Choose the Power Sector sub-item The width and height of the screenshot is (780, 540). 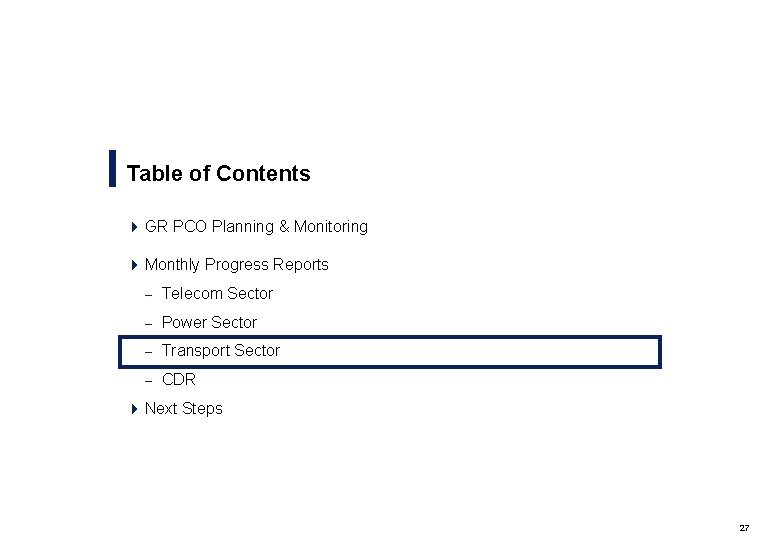click(209, 322)
